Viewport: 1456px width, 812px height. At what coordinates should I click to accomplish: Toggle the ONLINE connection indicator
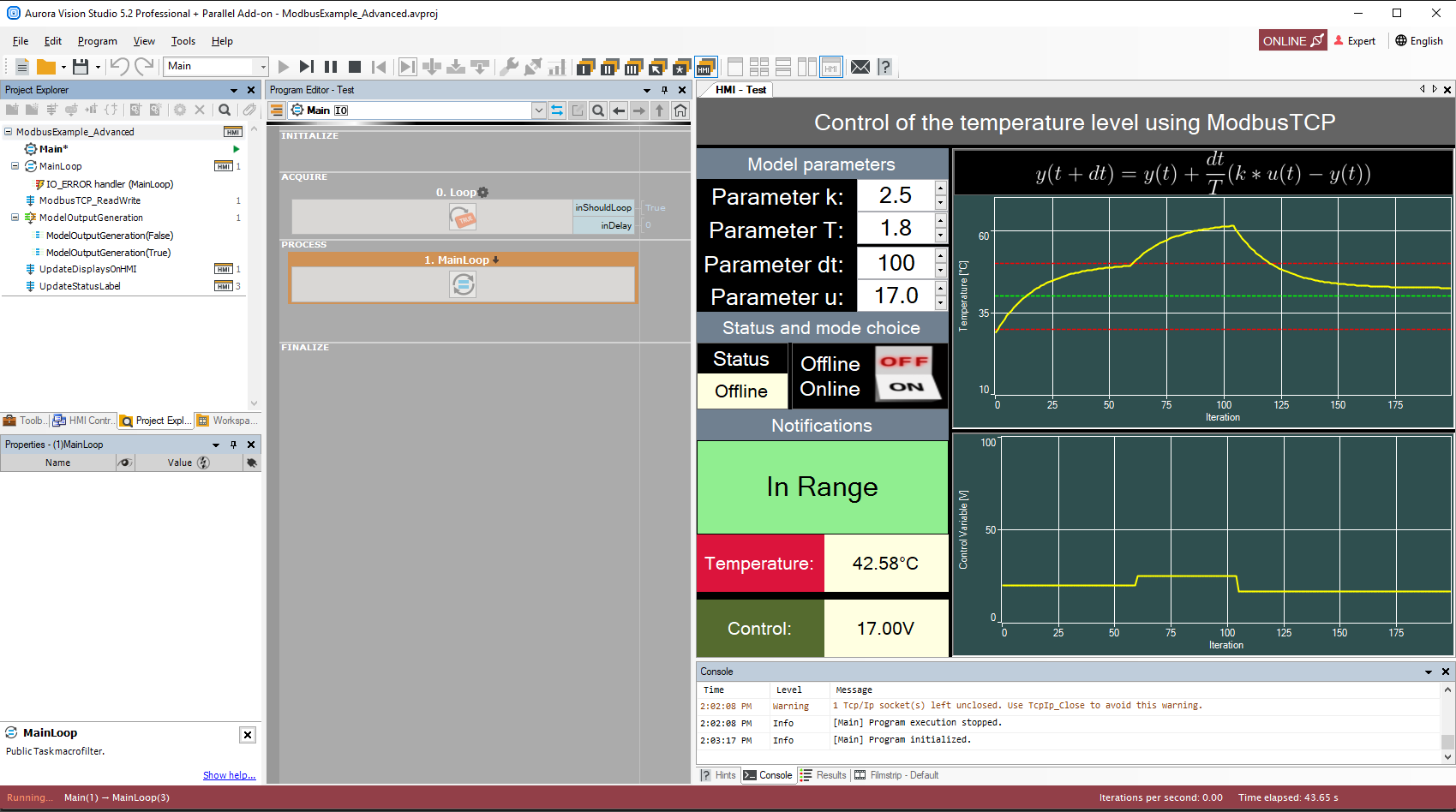(1292, 41)
